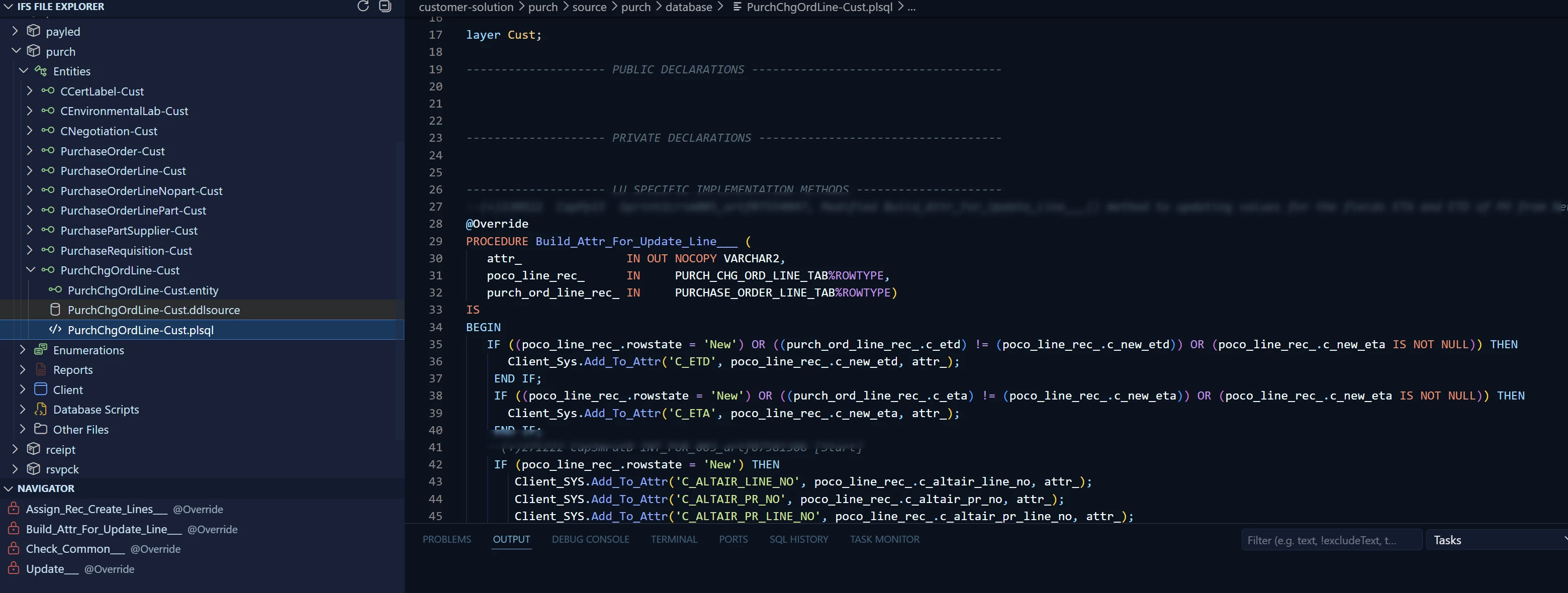The image size is (1568, 593).
Task: Click the file icon in the breadcrumb before PurchChgOrdLine-Cust.plsql
Action: 737,7
